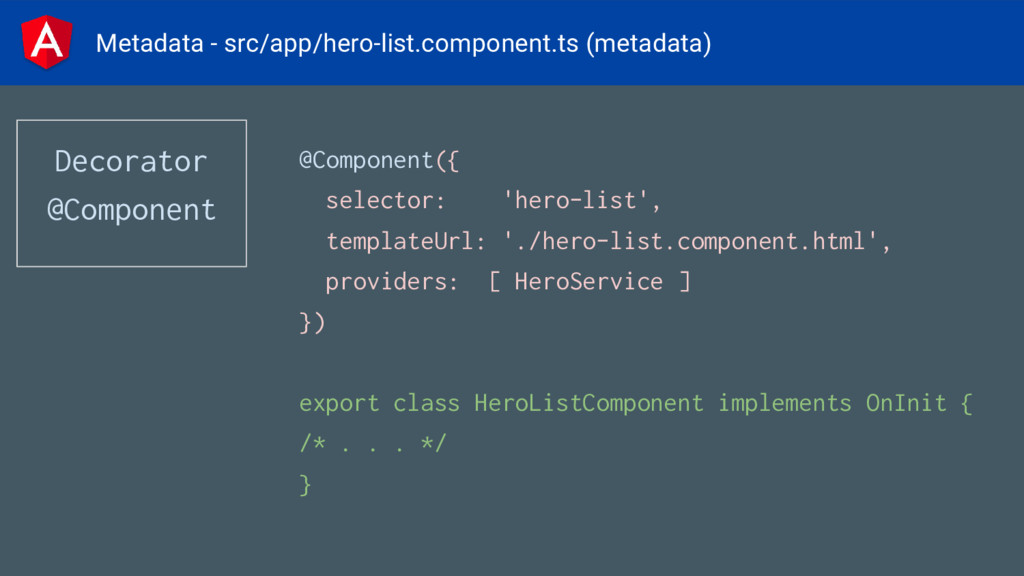Click the export keyword
The height and width of the screenshot is (576, 1024).
pos(339,404)
